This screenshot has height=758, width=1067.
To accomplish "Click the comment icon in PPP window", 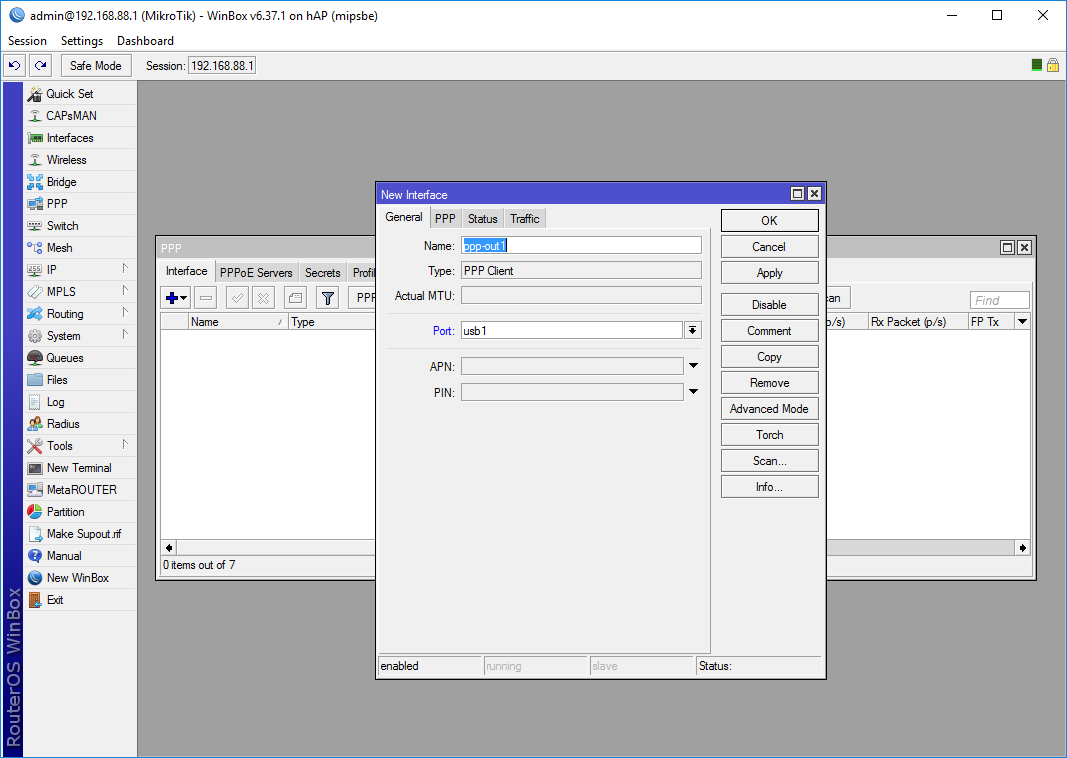I will tap(295, 298).
